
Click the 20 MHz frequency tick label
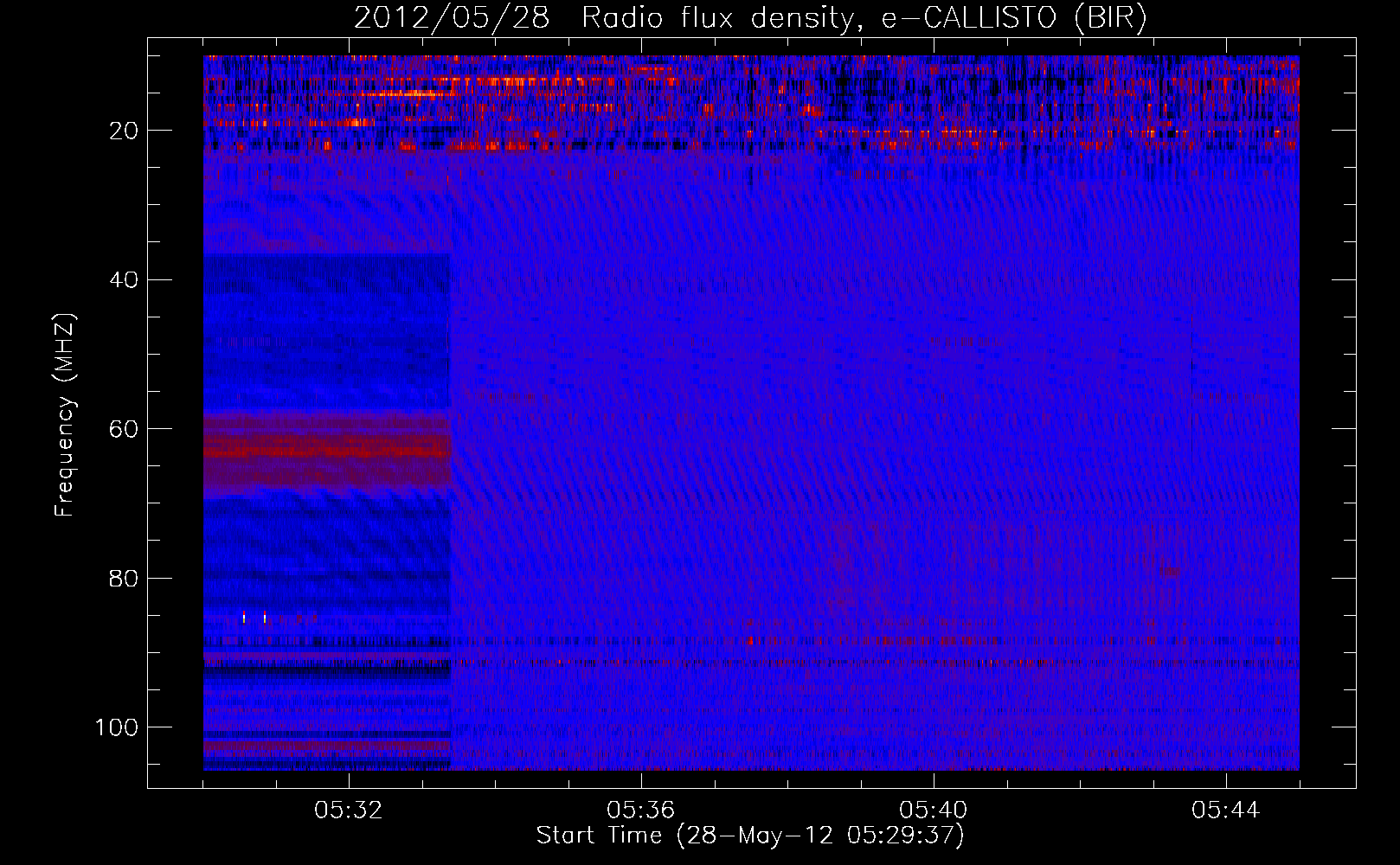pyautogui.click(x=124, y=131)
